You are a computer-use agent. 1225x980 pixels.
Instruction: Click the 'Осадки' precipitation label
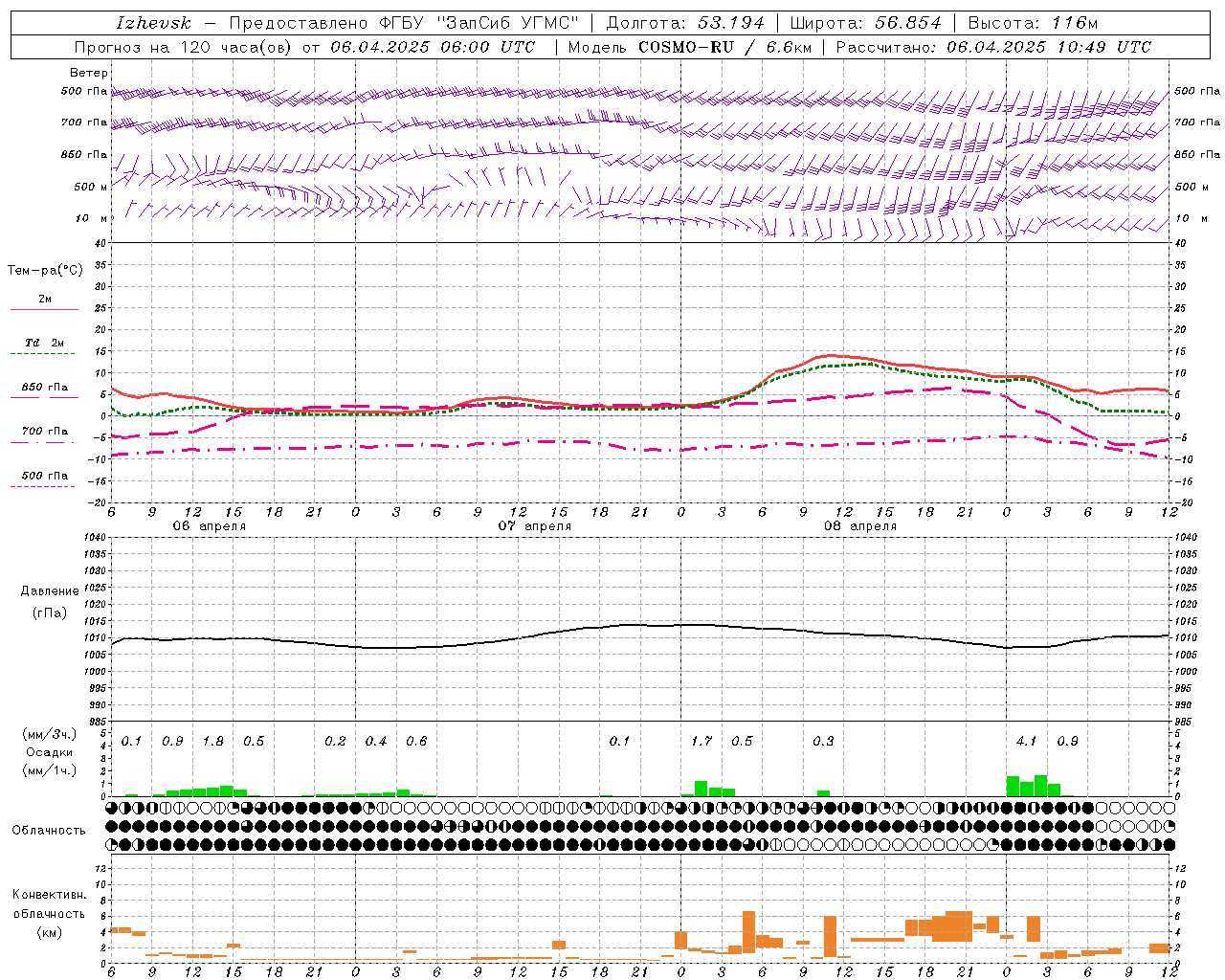coord(50,752)
